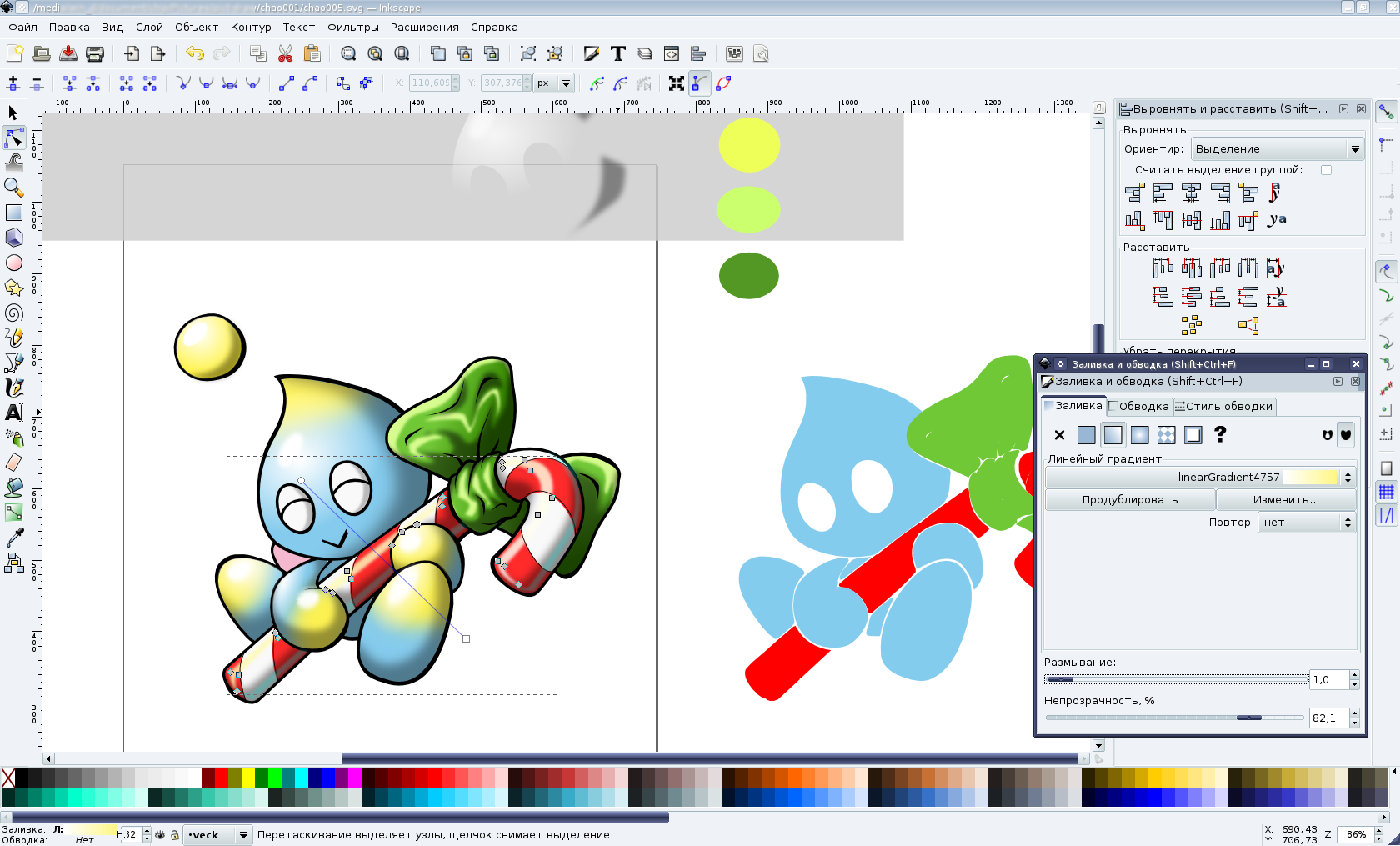Viewport: 1400px width, 846px height.
Task: Activate the Text tool in toolbox
Action: click(x=13, y=413)
